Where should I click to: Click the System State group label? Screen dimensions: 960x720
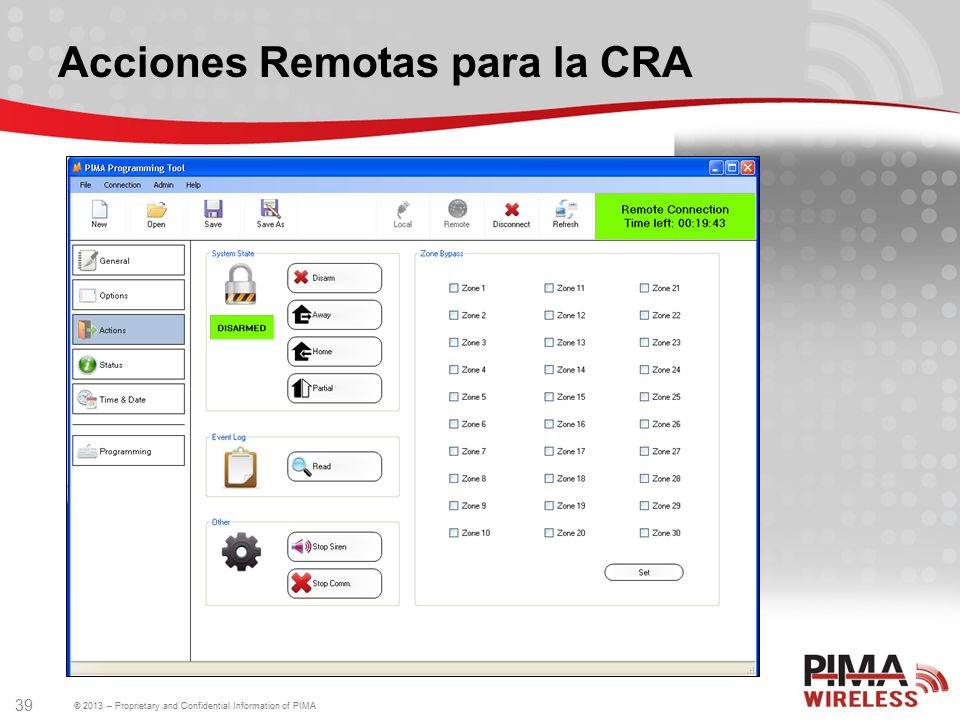pyautogui.click(x=233, y=253)
